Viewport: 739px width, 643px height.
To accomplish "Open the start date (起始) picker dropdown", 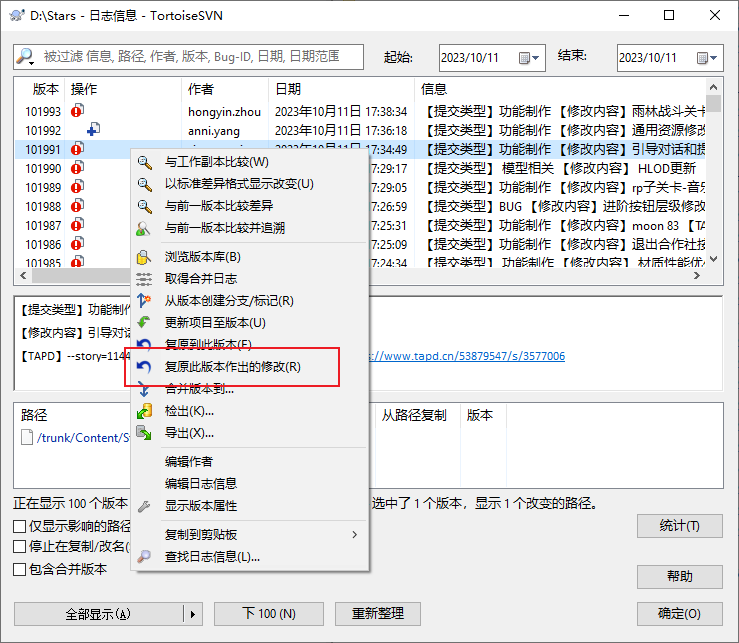I will [x=535, y=58].
